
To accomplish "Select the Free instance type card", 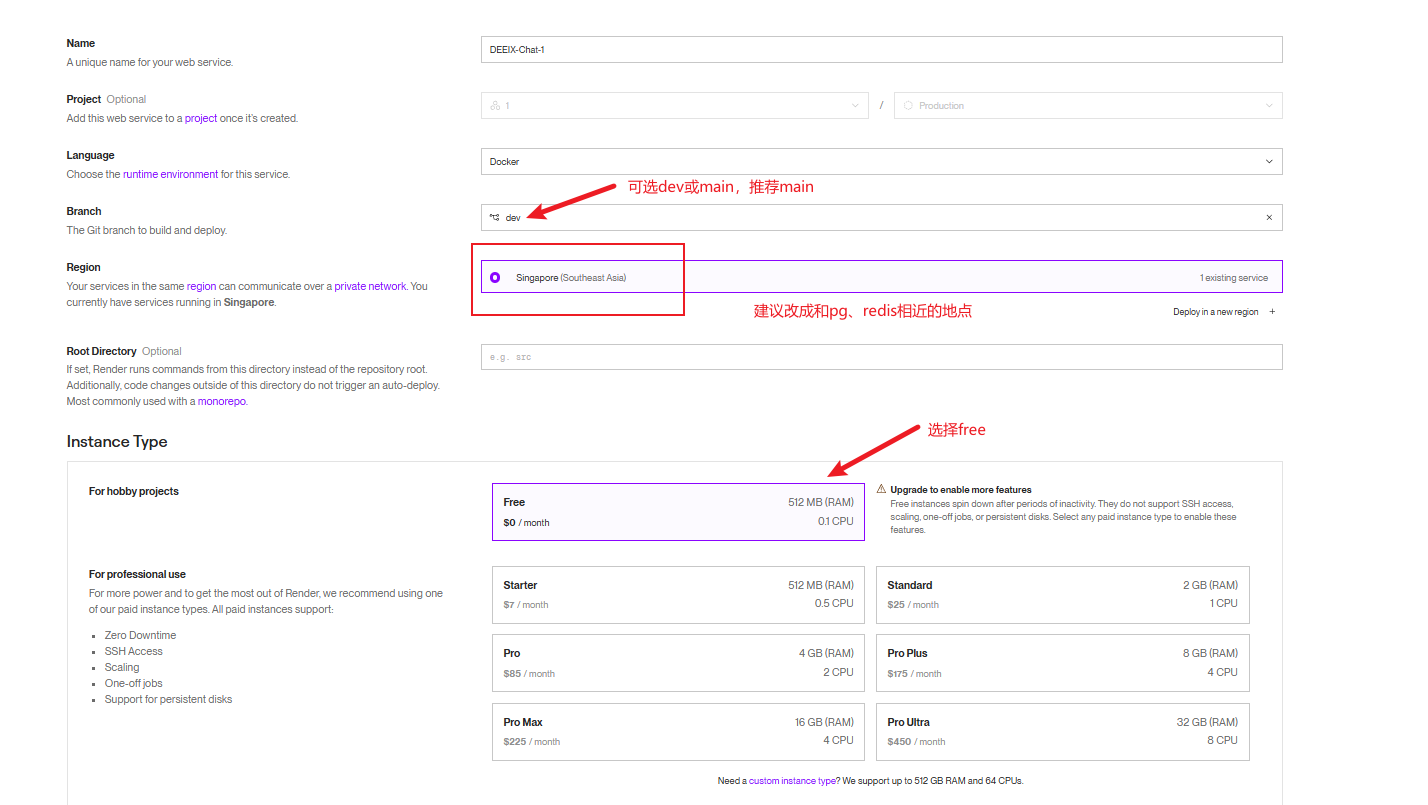I will (x=678, y=512).
